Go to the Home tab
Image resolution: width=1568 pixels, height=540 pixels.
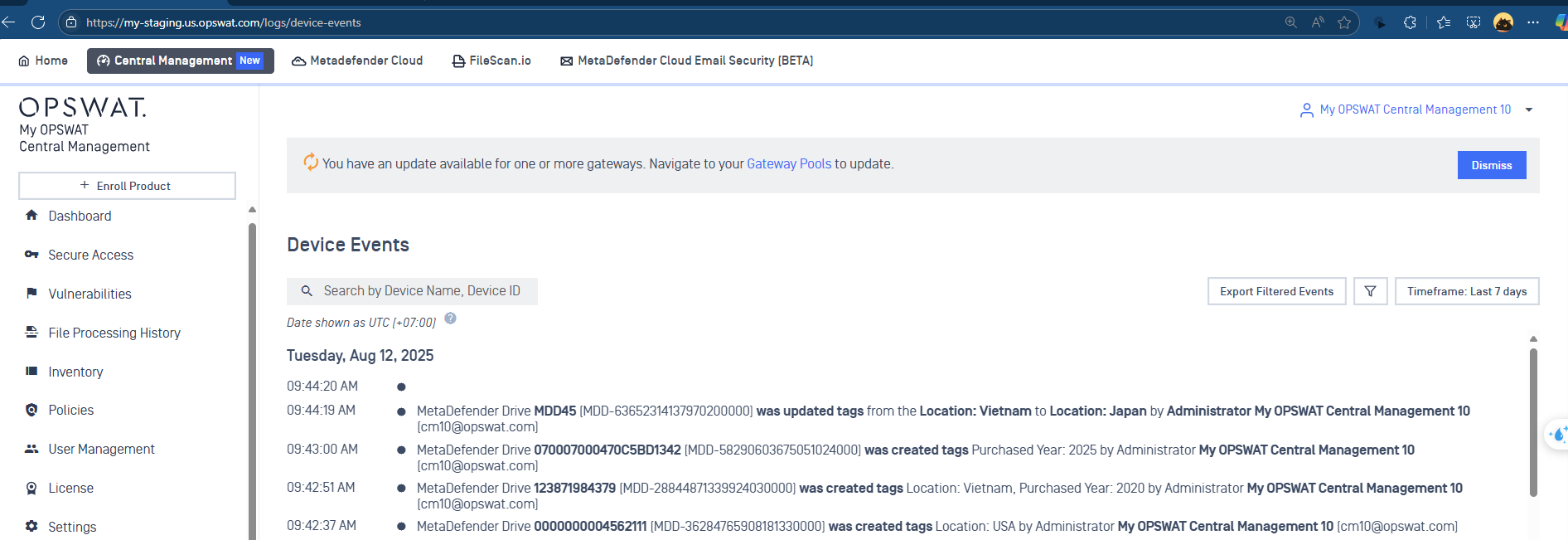(43, 61)
